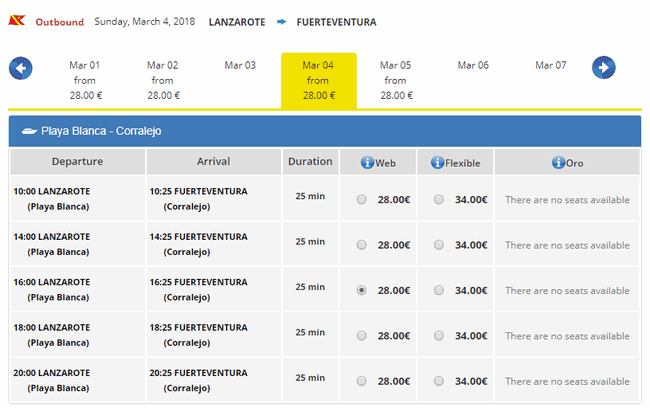Select Web fare for 16:00 departure

(361, 290)
